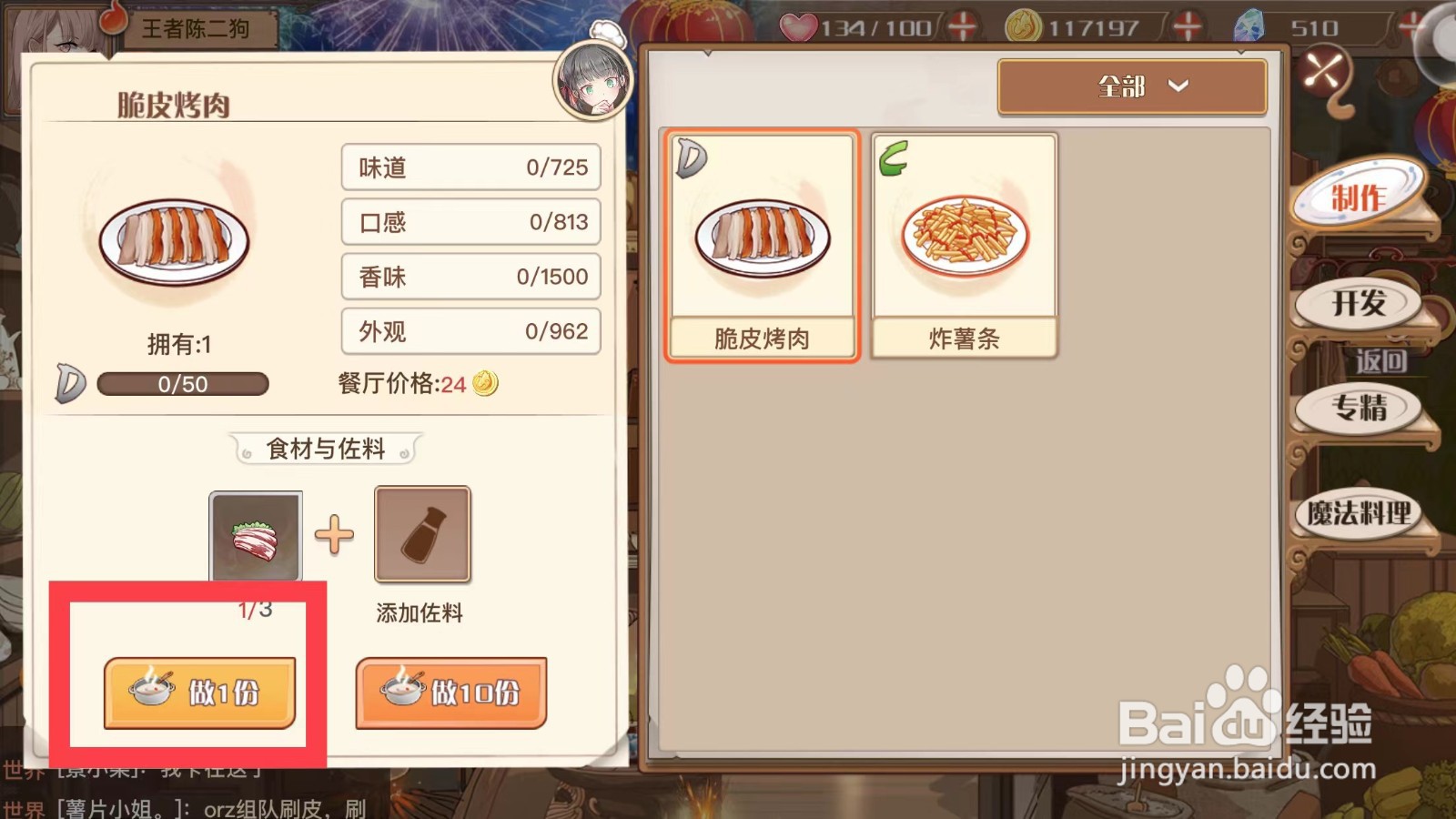The width and height of the screenshot is (1456, 819).
Task: Open the 魔法料理 tab
Action: (1359, 513)
